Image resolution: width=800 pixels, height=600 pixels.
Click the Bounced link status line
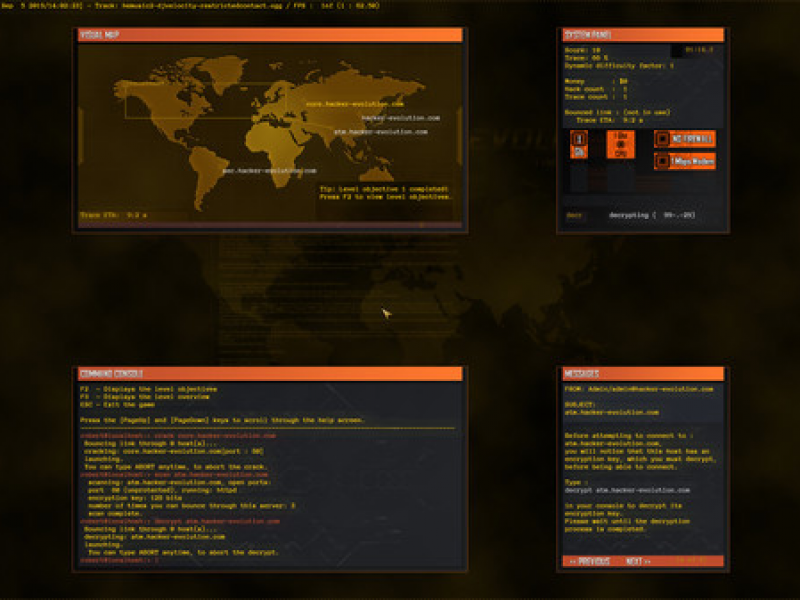click(x=617, y=112)
